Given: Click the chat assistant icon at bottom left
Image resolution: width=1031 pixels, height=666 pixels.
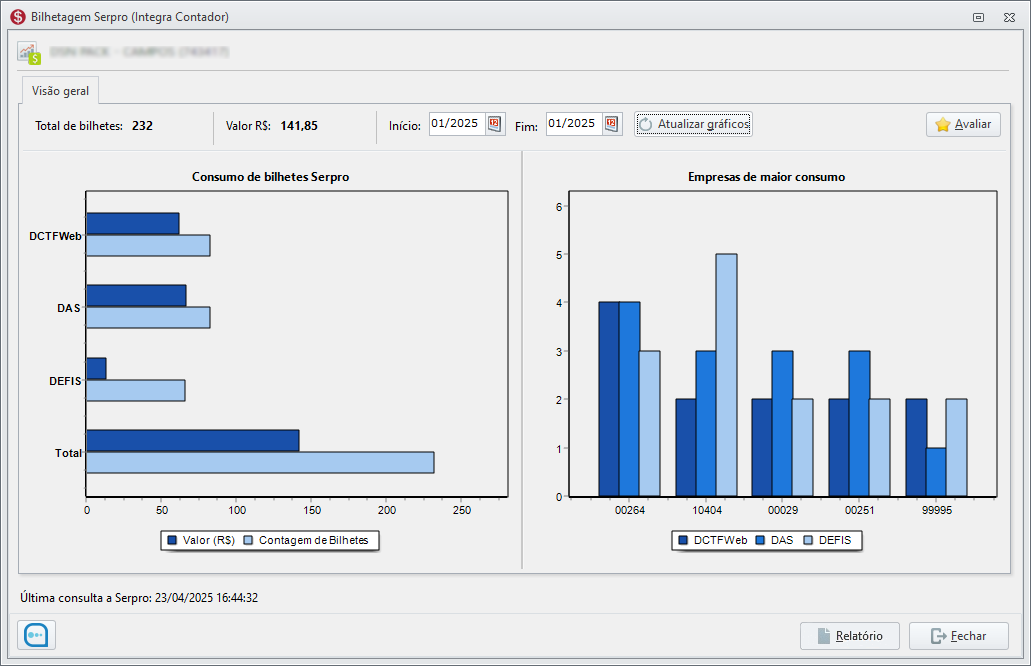Looking at the screenshot, I should tap(36, 635).
